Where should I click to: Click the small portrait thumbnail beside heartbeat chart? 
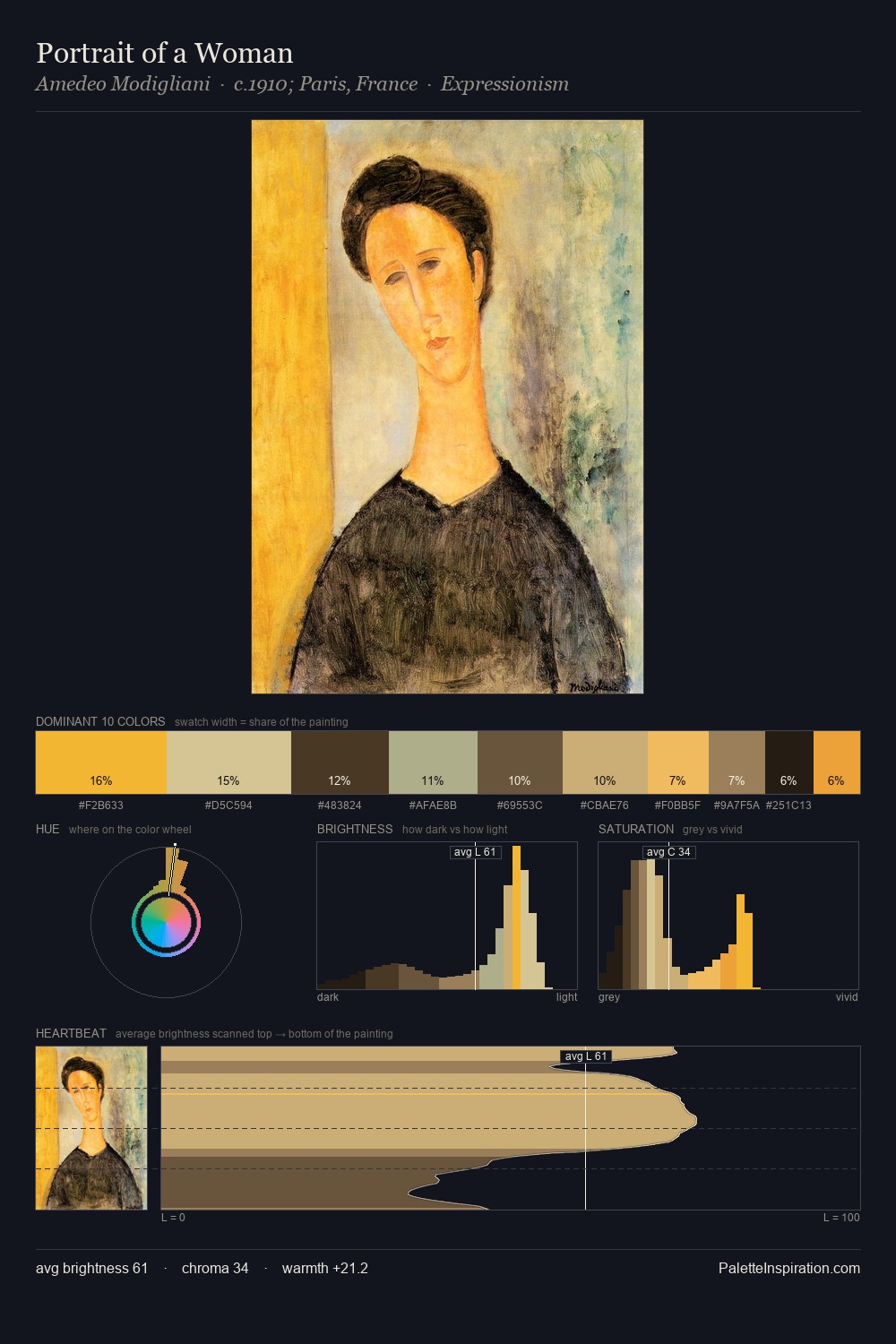[91, 1128]
